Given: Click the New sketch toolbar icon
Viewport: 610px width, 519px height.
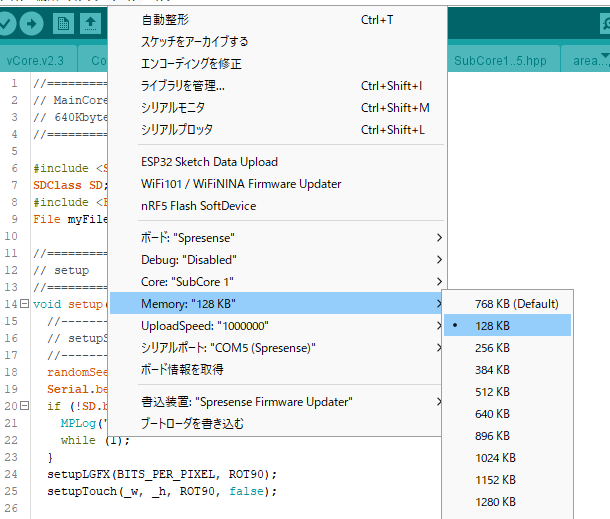Looking at the screenshot, I should [x=64, y=22].
